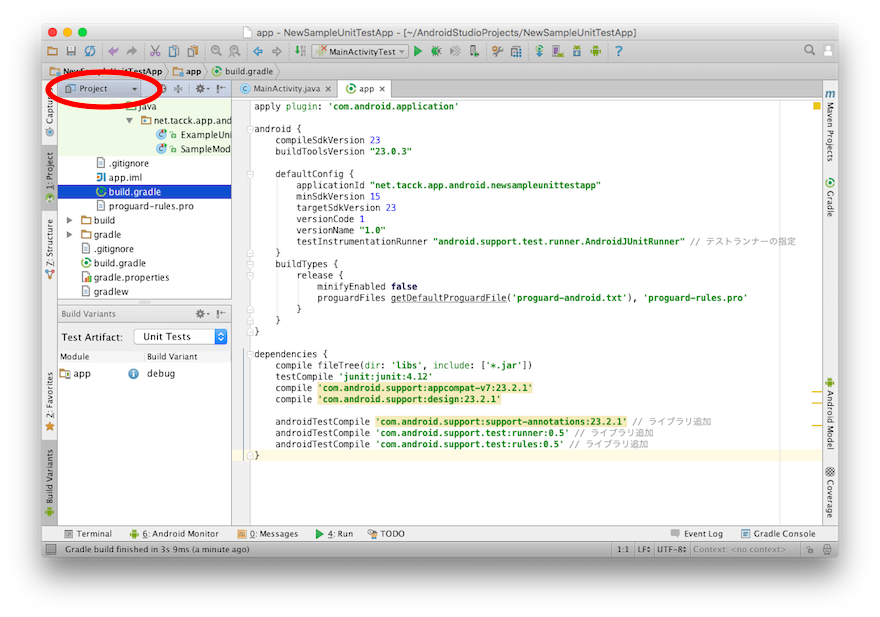880x617 pixels.
Task: Paste with the clipboard toolbar icon
Action: pyautogui.click(x=192, y=51)
